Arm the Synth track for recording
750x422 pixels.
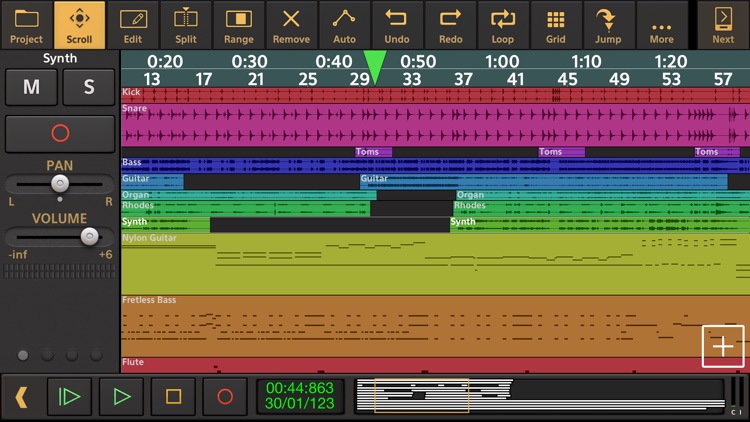tap(60, 133)
